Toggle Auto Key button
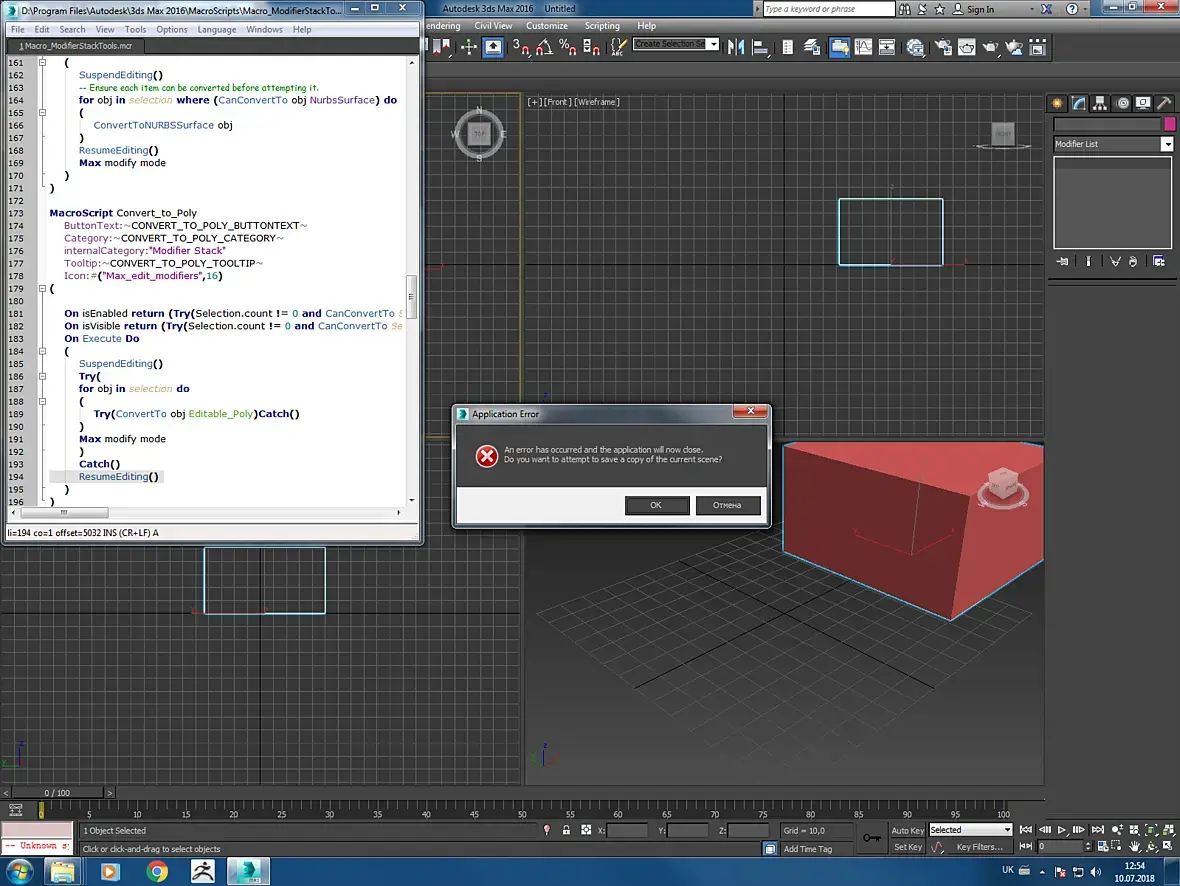The image size is (1180, 886). [x=908, y=830]
